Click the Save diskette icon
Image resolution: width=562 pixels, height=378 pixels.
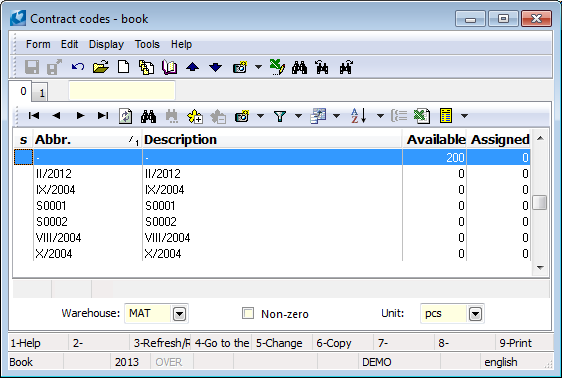(x=32, y=67)
